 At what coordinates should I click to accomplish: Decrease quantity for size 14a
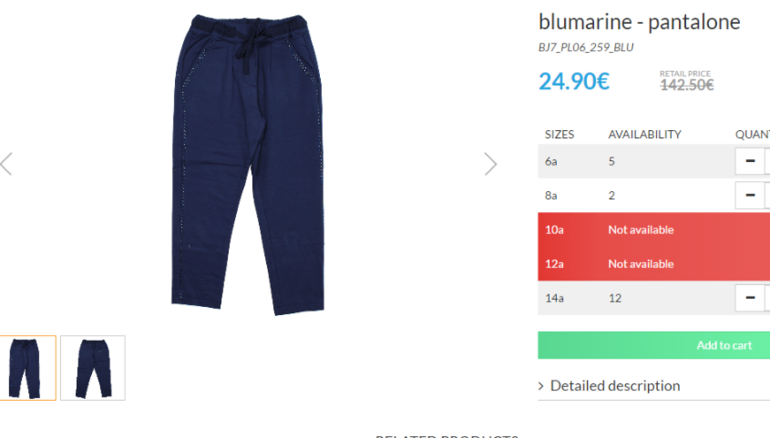(750, 298)
